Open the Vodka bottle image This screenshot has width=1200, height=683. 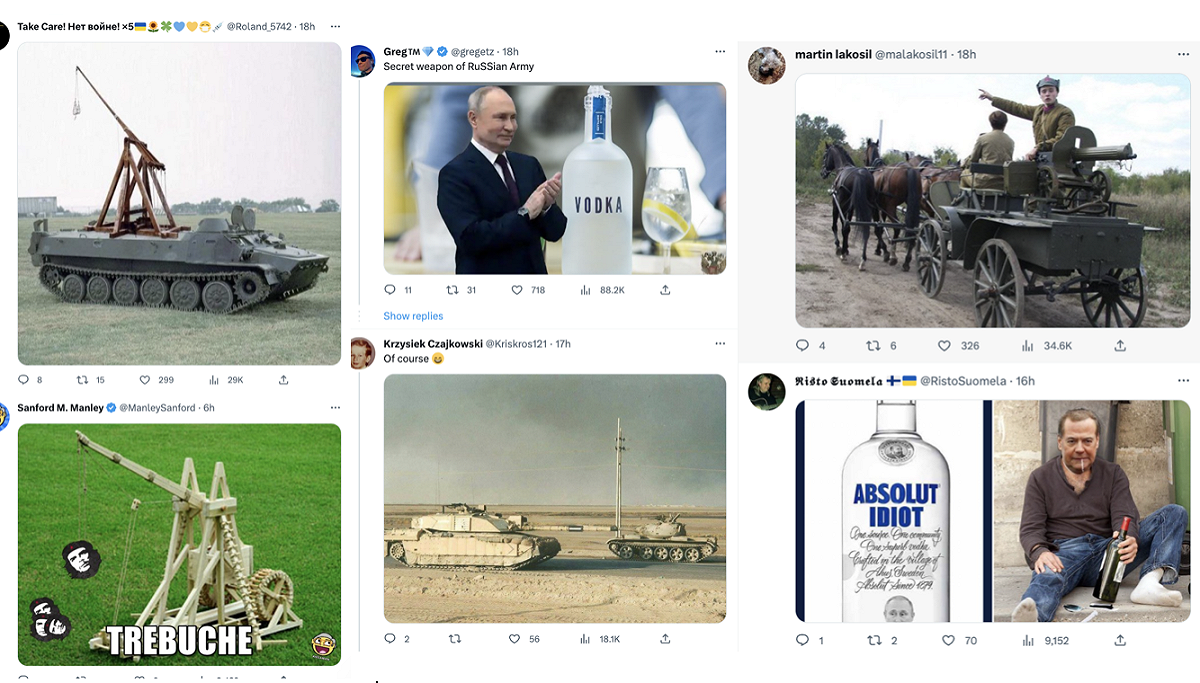click(x=555, y=178)
